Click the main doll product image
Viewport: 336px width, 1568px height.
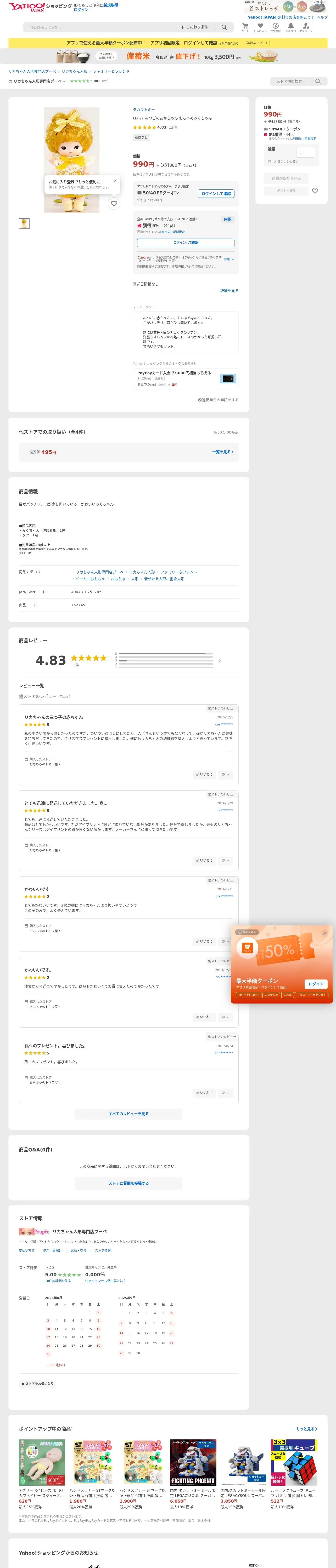coord(72,160)
